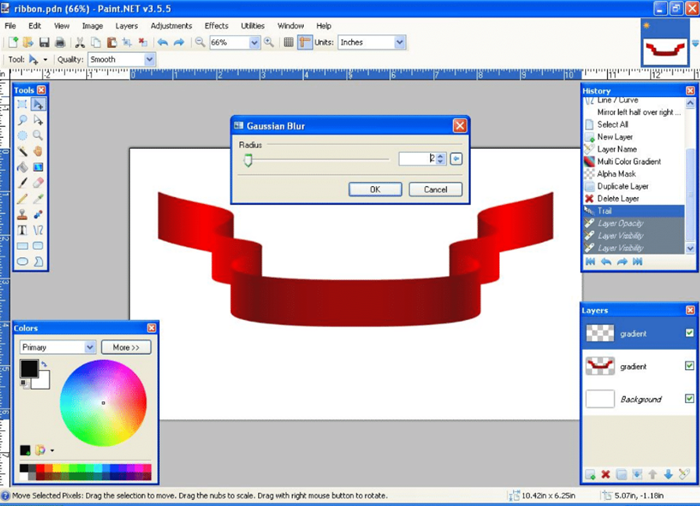Open the Image menu
The height and width of the screenshot is (506, 700).
point(92,26)
